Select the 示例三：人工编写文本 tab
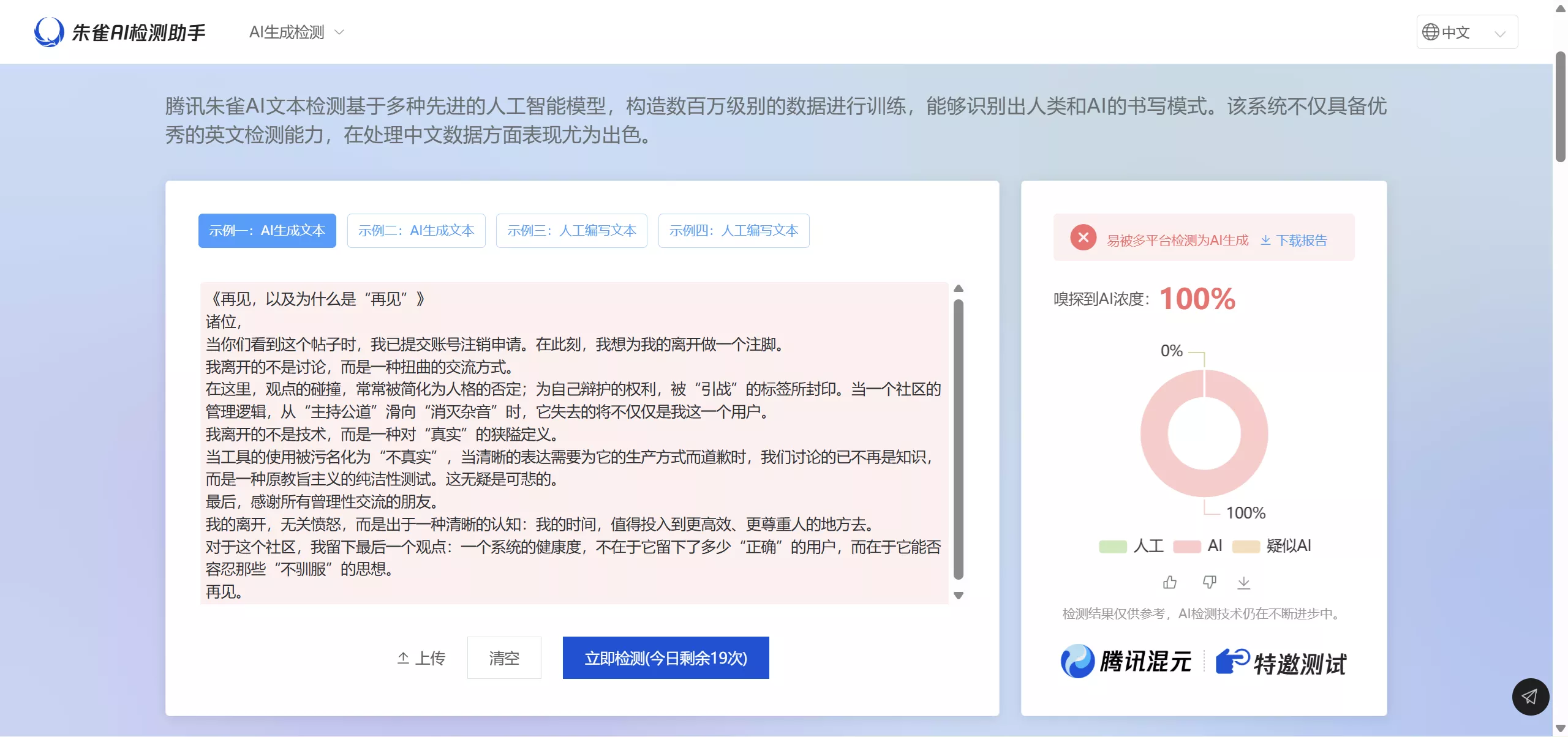1568x737 pixels. 571,231
